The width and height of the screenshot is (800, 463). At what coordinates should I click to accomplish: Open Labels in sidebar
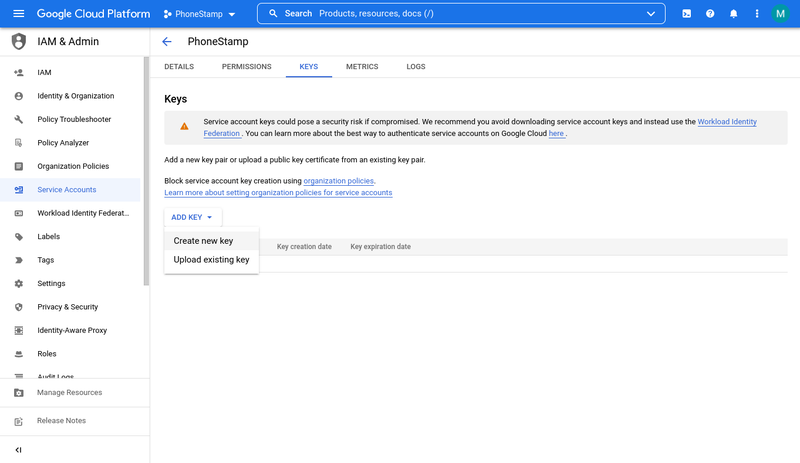(x=70, y=237)
